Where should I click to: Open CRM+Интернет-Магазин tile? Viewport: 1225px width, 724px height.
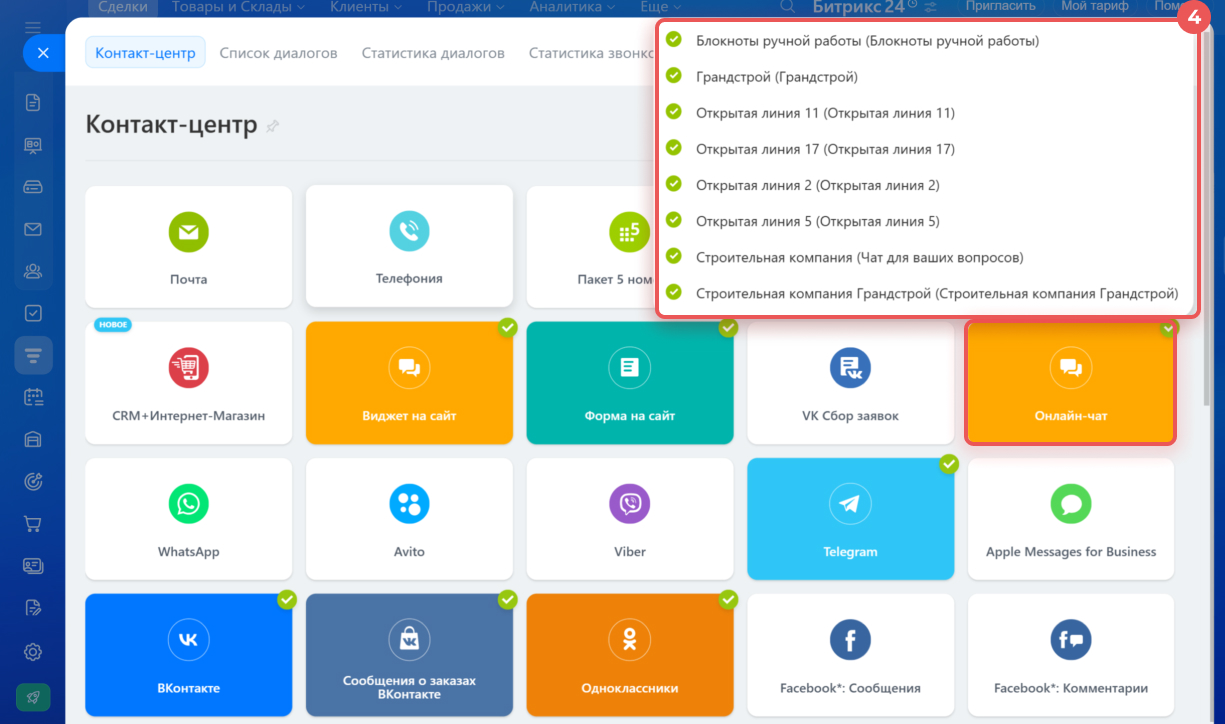pyautogui.click(x=189, y=383)
